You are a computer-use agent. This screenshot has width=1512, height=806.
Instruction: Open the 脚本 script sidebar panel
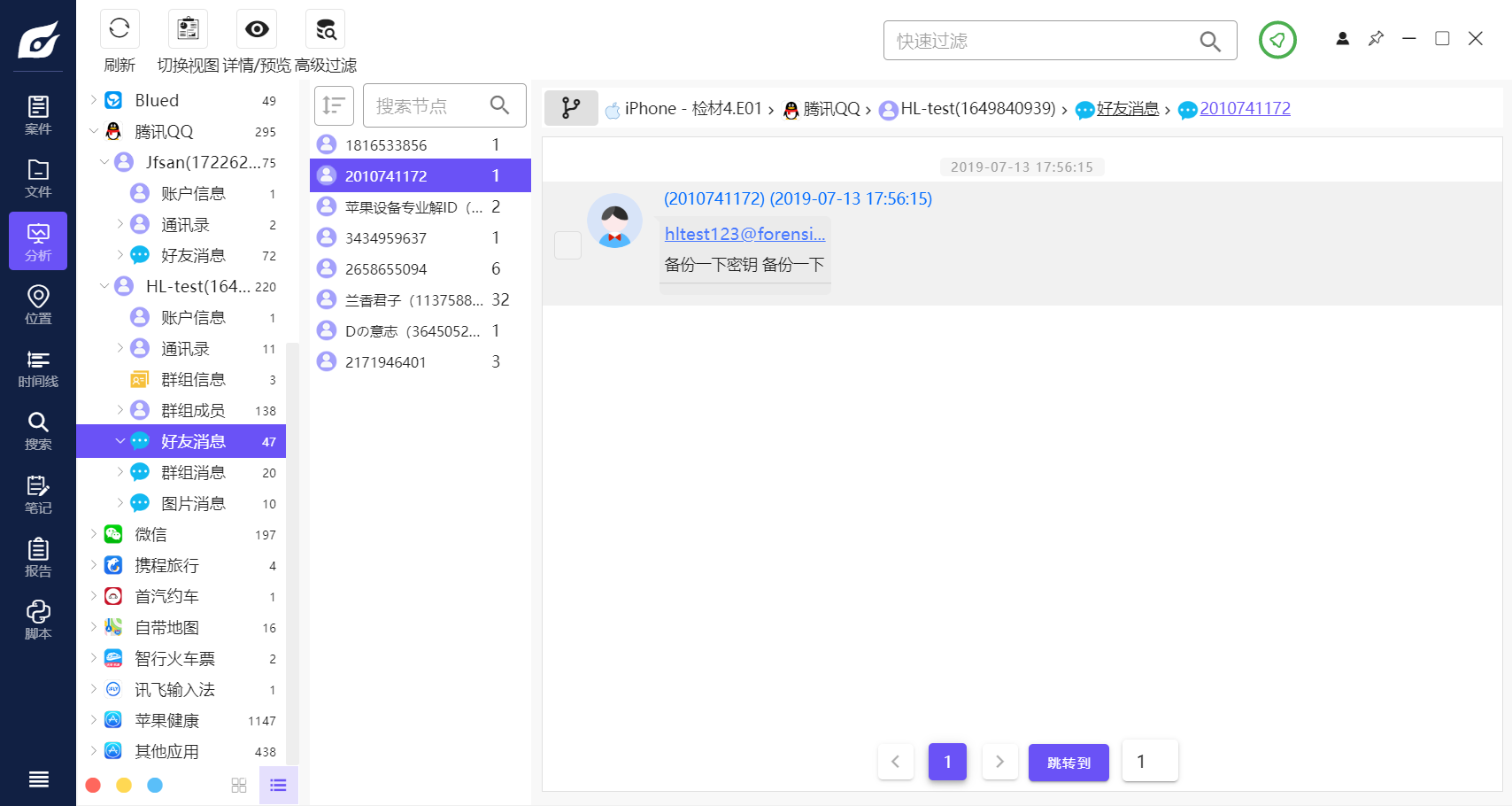click(38, 620)
